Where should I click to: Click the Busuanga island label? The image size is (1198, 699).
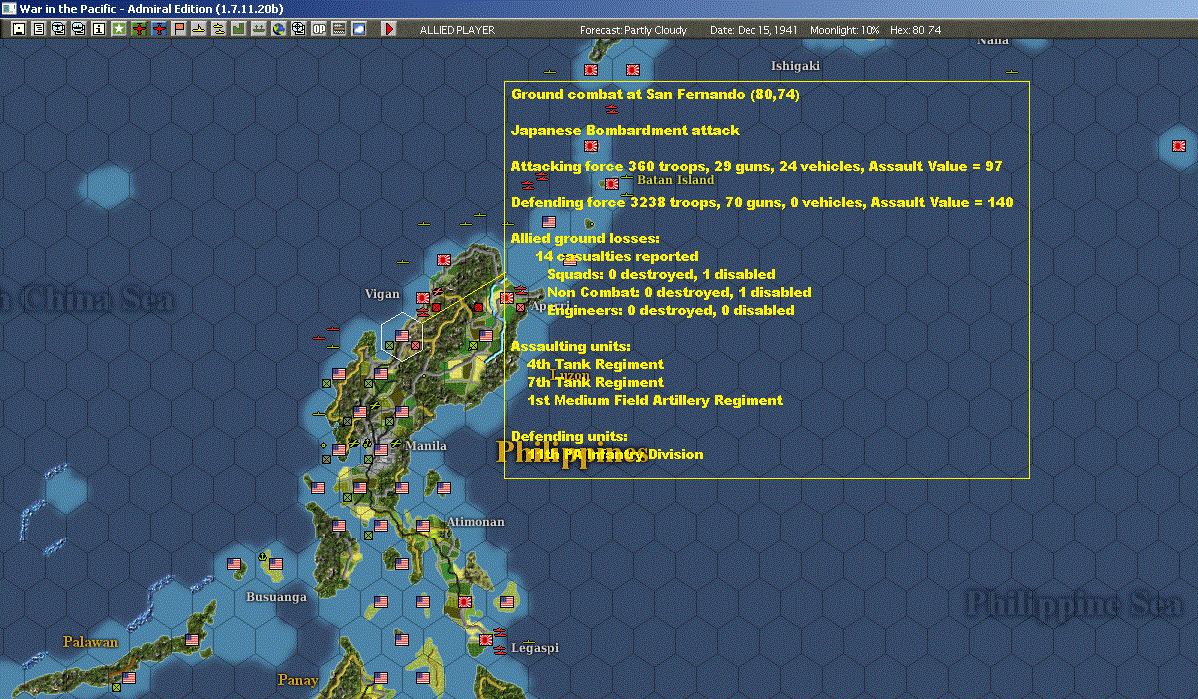(276, 597)
